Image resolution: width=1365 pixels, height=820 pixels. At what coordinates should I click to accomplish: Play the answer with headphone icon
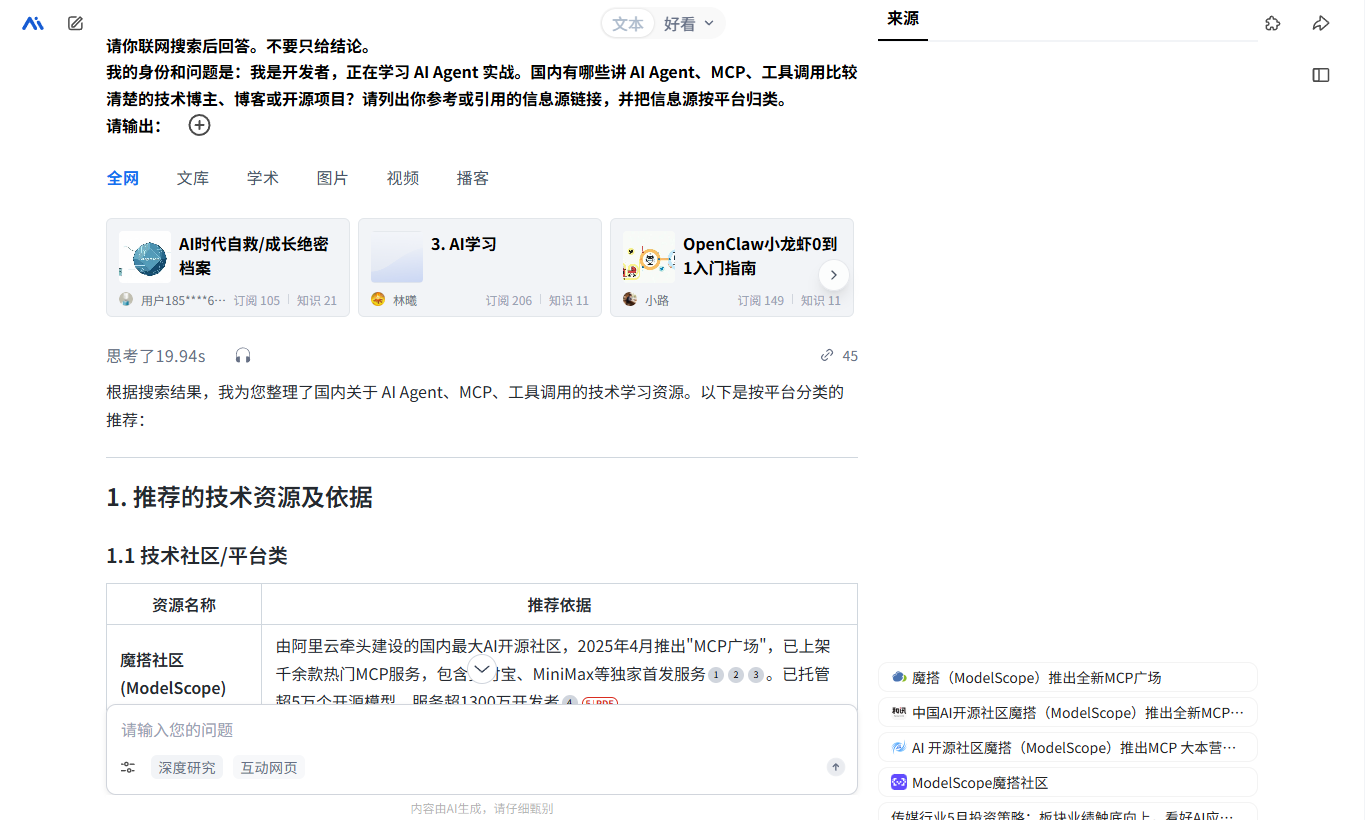pos(243,356)
